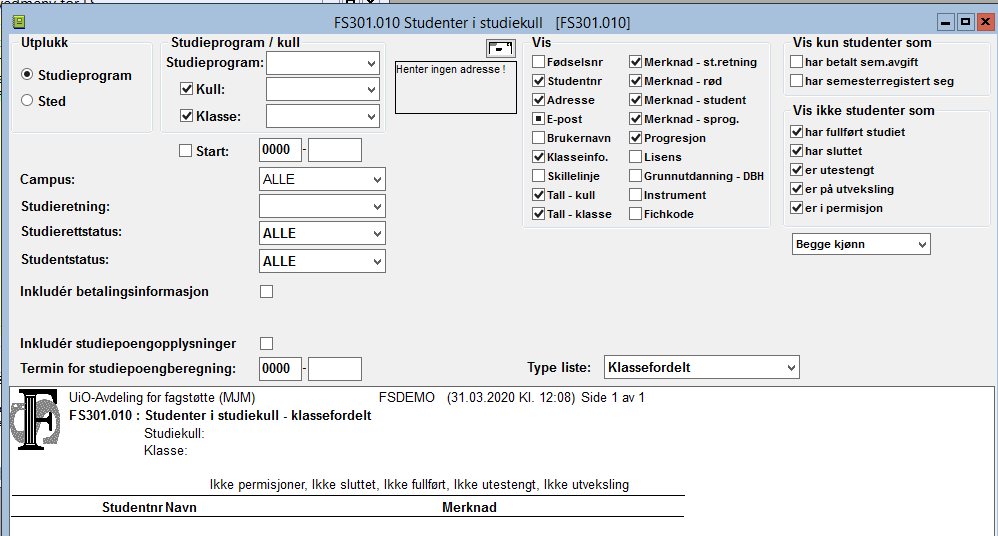Click the Merknad column header in report
The image size is (998, 536).
(x=470, y=507)
